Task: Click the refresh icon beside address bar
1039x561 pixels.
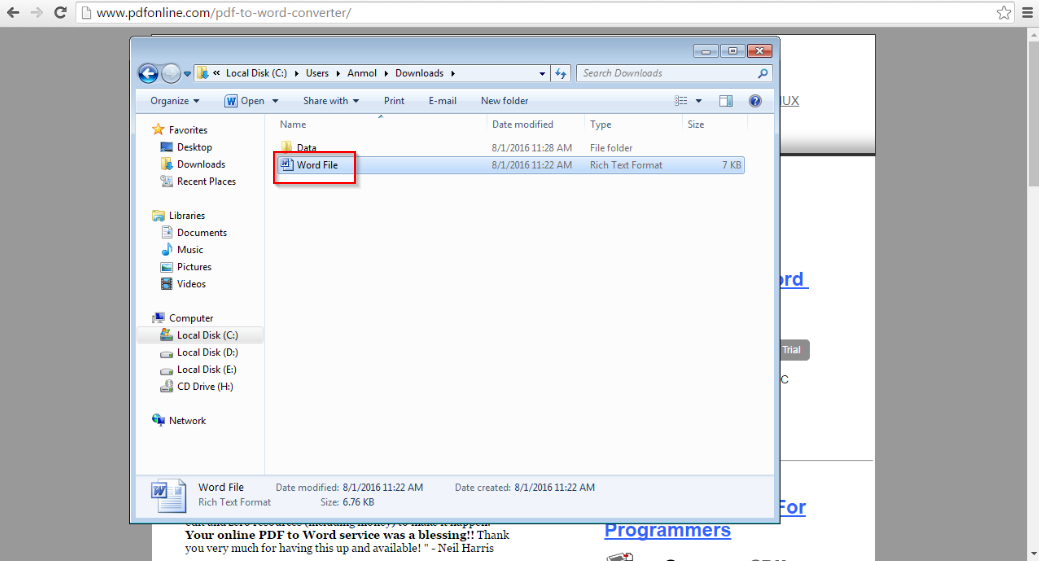Action: point(561,74)
